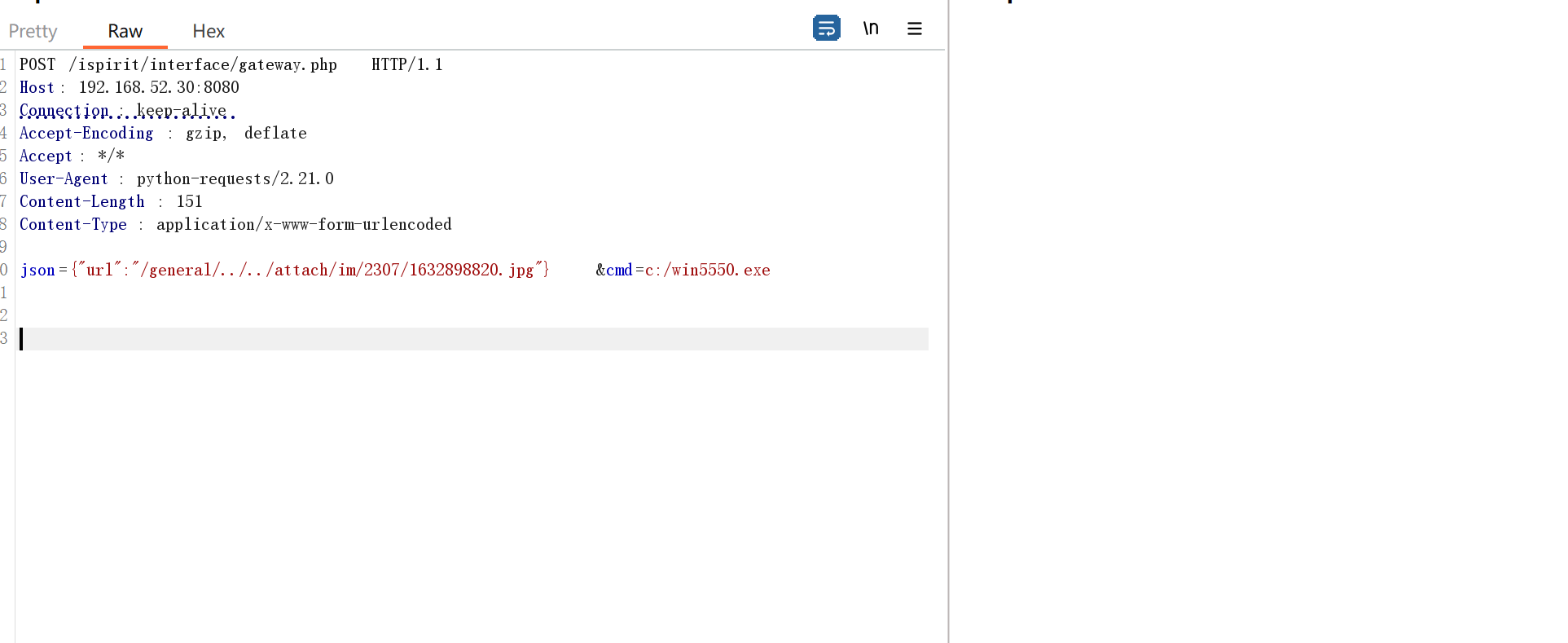Open the Hex tab
Viewport: 1568px width, 643px height.
[x=209, y=31]
